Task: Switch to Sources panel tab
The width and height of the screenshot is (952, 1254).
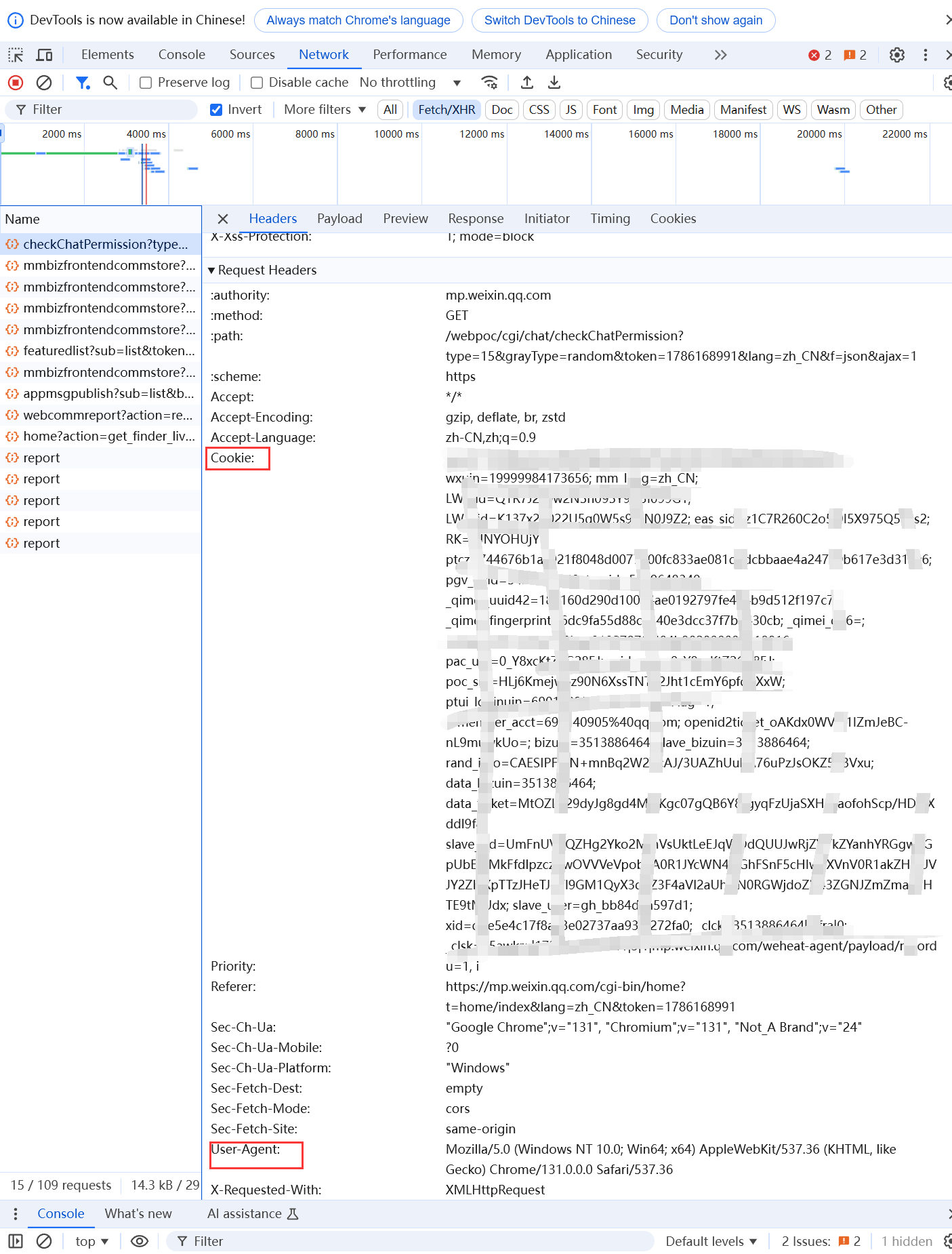Action: pos(252,55)
